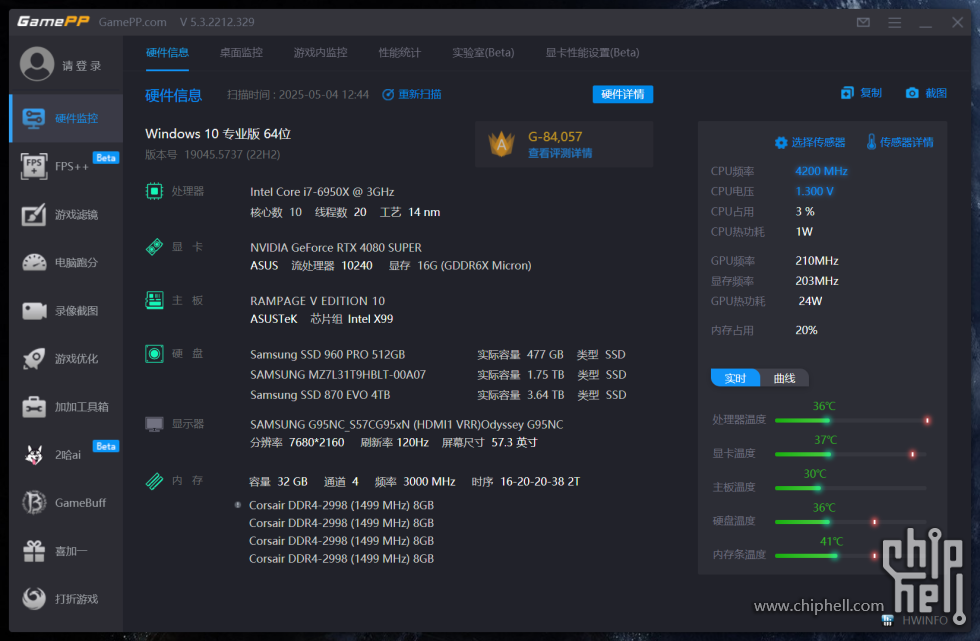The width and height of the screenshot is (980, 641).
Task: Open the 打折游戏 sidebar item
Action: [x=67, y=599]
